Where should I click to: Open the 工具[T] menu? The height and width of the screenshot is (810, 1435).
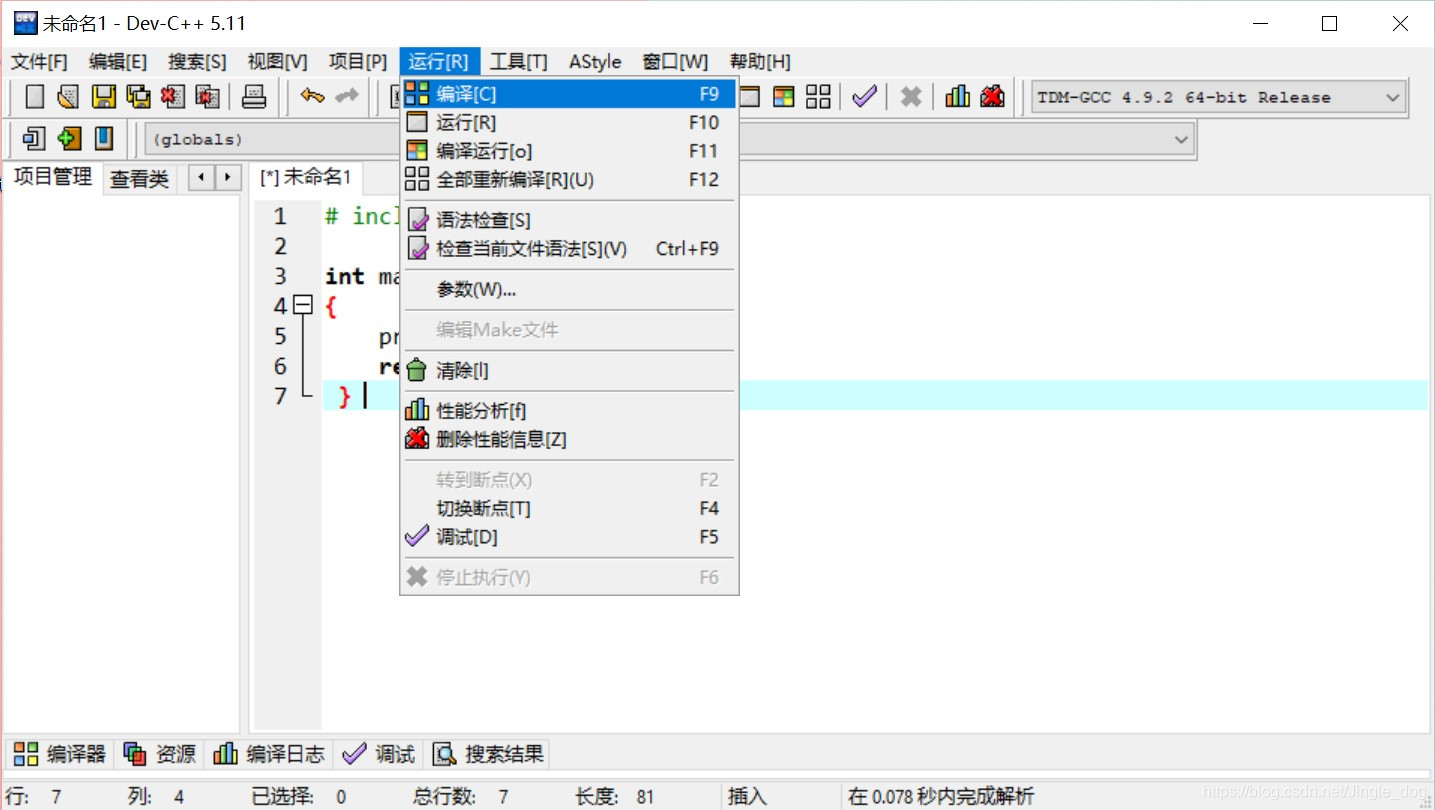tap(519, 62)
